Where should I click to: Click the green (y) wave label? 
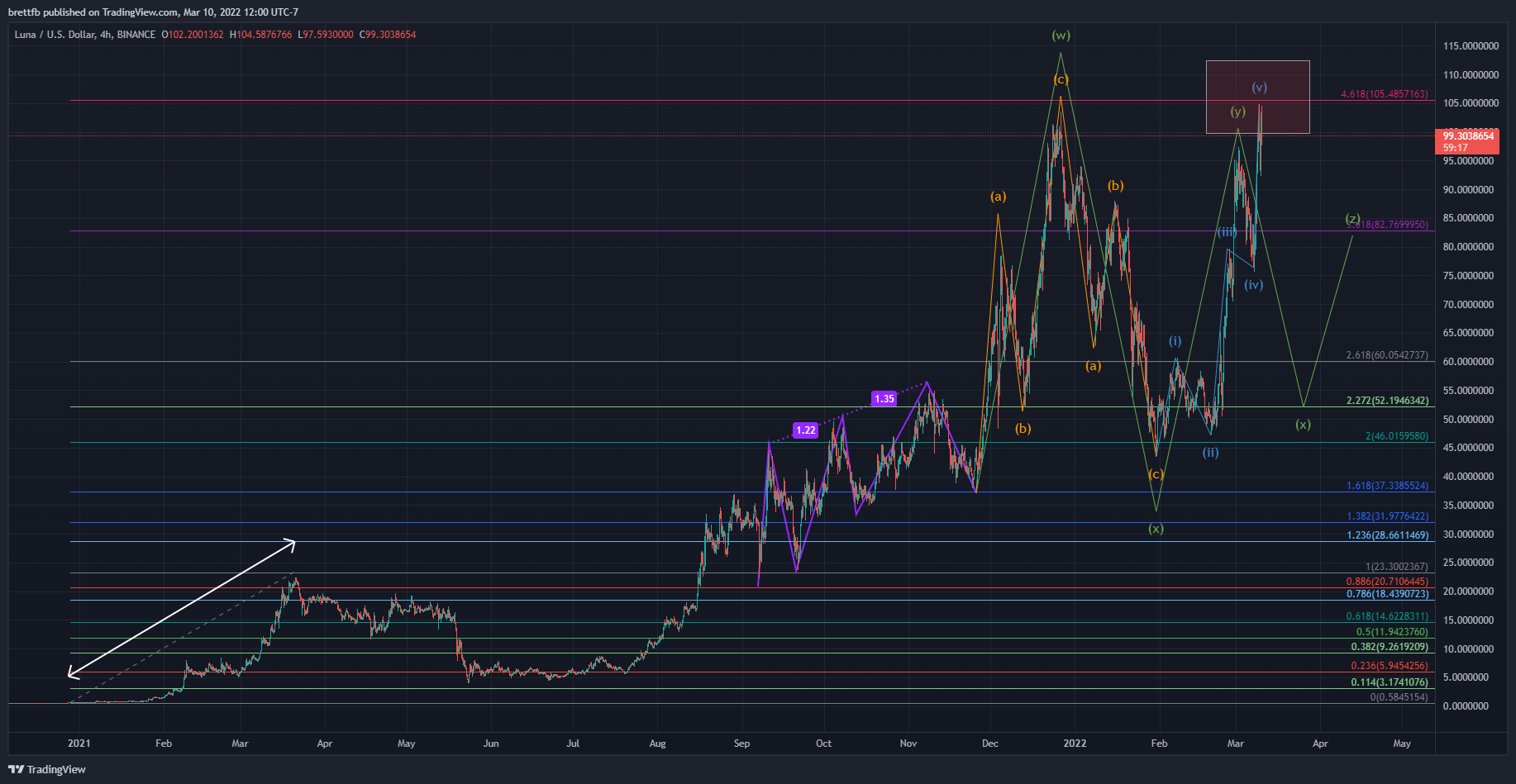1237,112
